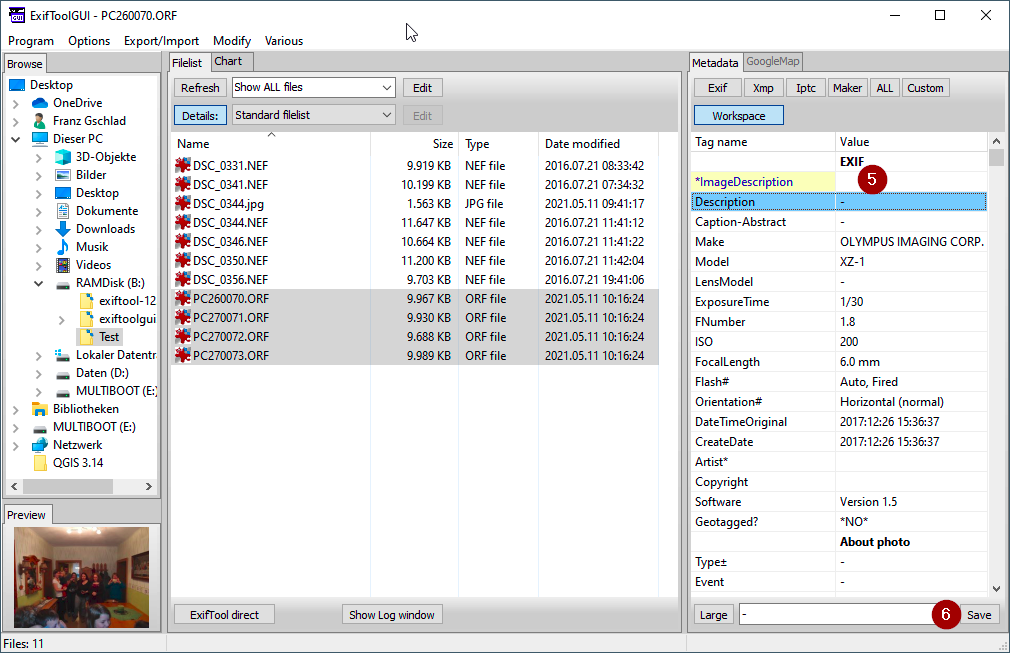
Task: Click the Videos film icon in tree
Action: tap(63, 265)
